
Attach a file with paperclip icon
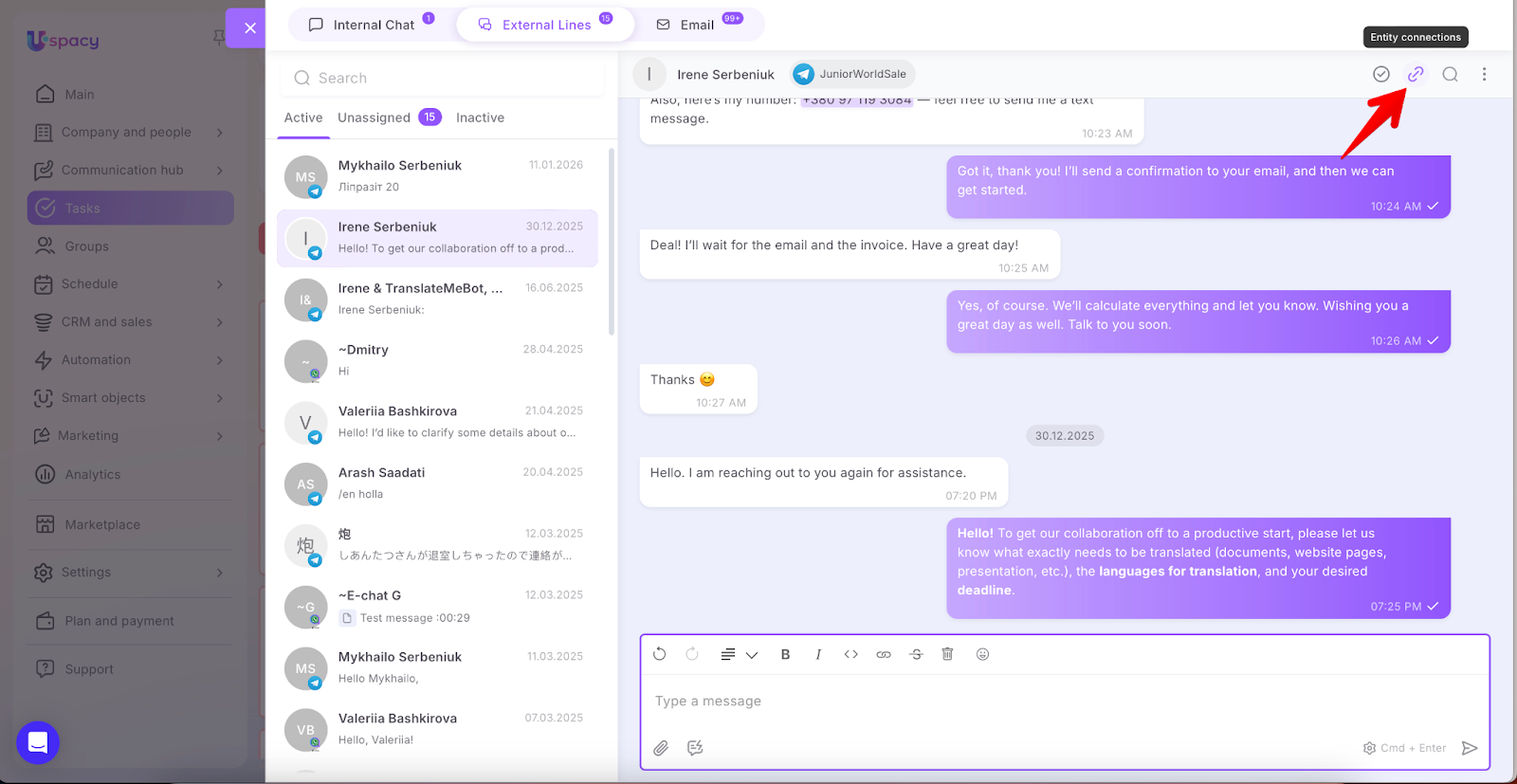(661, 748)
